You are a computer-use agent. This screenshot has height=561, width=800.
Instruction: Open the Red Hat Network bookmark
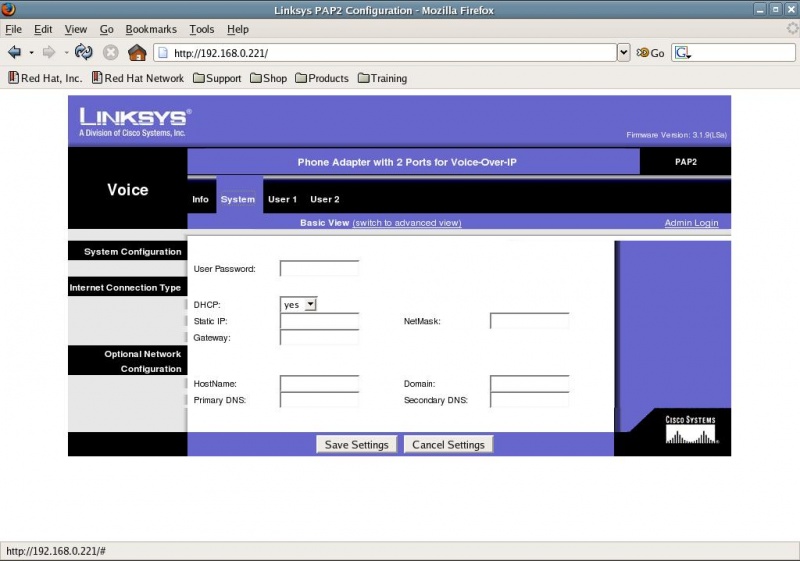138,78
